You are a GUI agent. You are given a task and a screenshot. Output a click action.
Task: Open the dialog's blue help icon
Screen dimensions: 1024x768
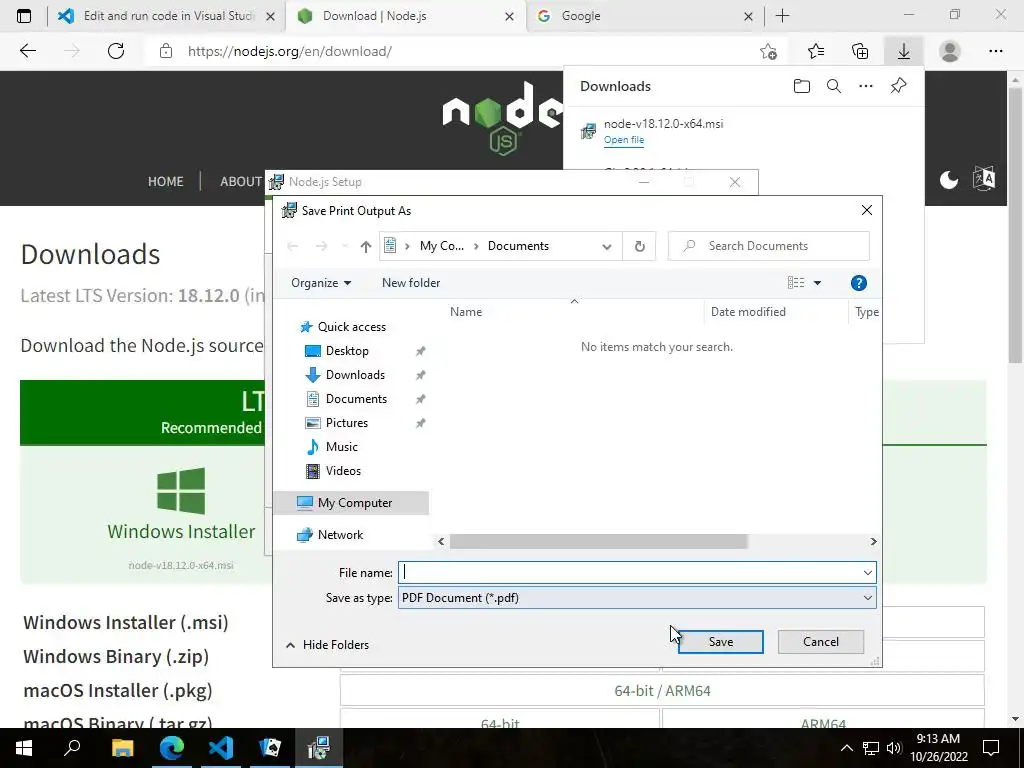click(858, 283)
